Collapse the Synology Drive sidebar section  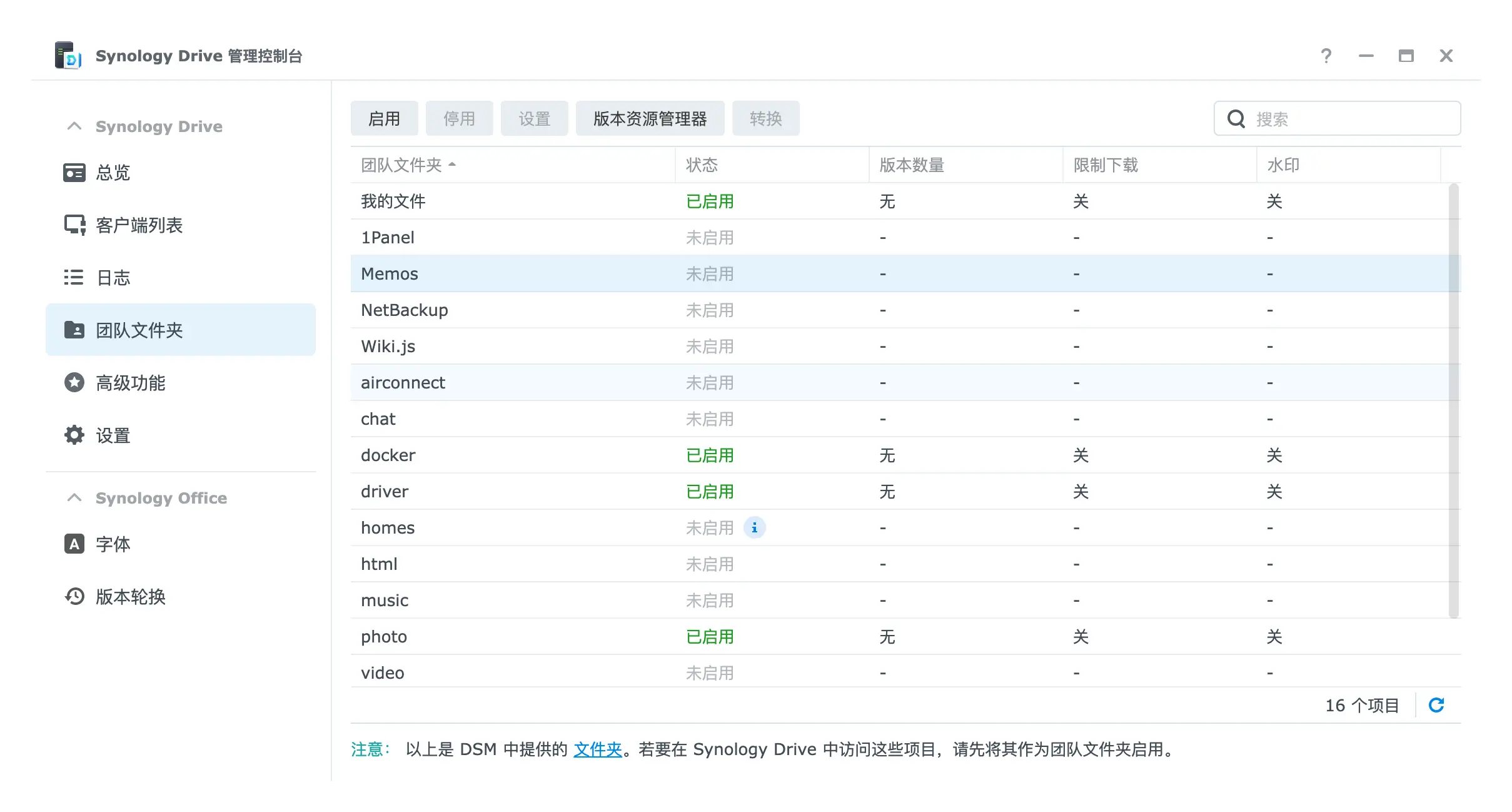pyautogui.click(x=74, y=126)
